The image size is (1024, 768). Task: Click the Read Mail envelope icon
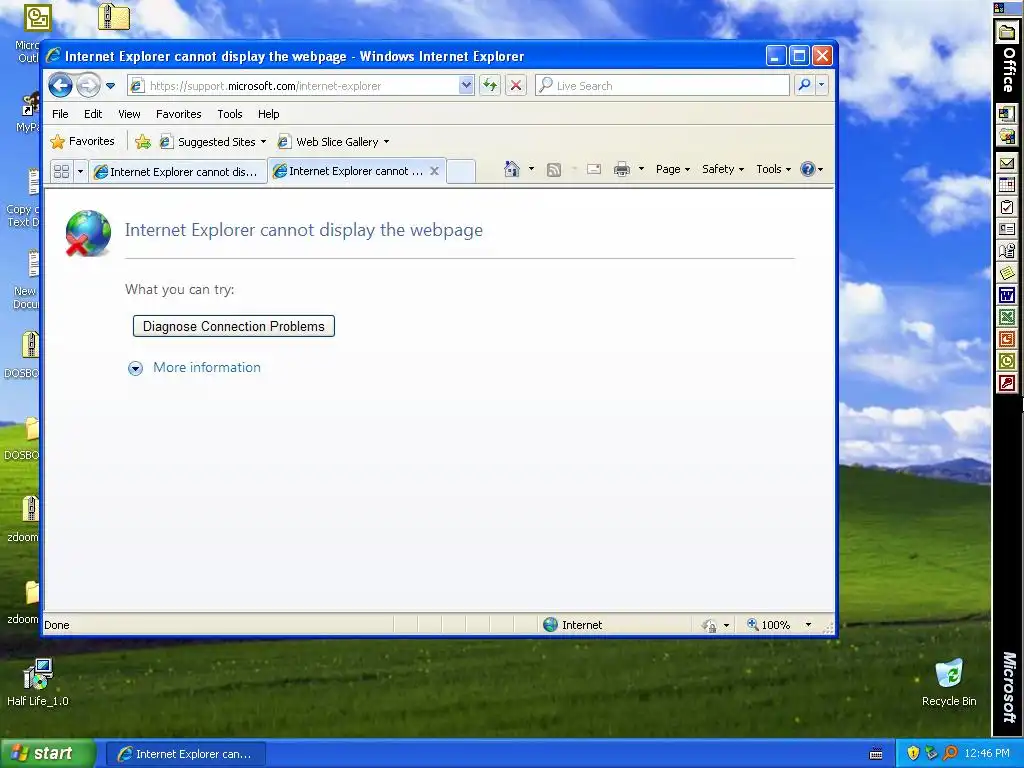click(x=594, y=170)
